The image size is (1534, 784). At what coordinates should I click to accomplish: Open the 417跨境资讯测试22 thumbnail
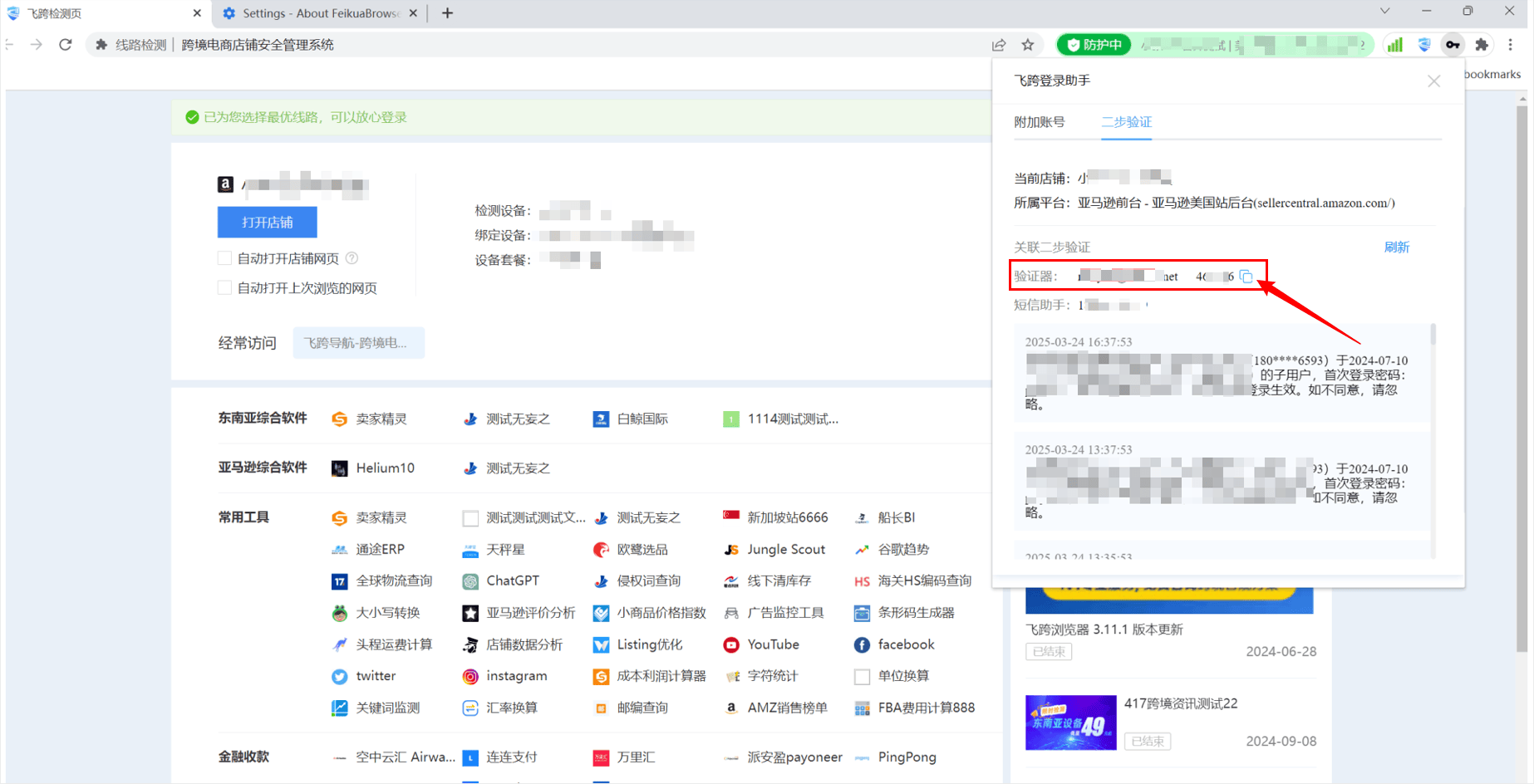pos(1070,723)
